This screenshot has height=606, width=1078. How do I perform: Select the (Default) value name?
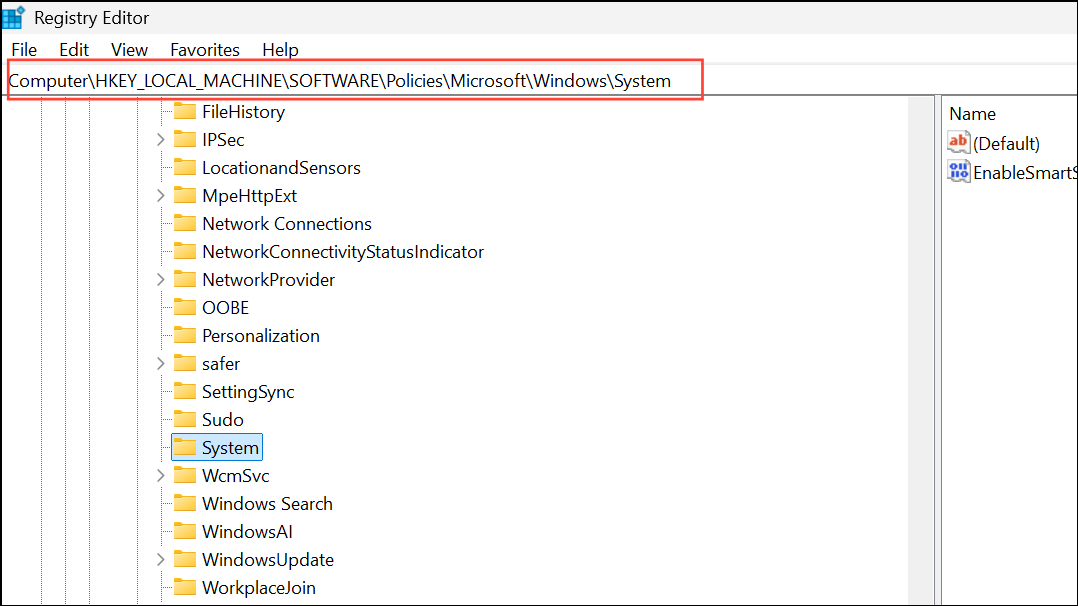[x=1006, y=143]
